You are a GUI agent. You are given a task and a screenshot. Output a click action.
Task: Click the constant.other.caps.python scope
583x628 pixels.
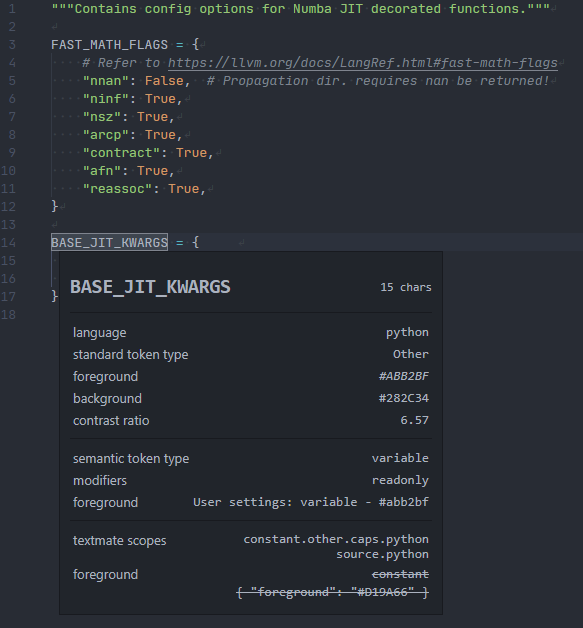(x=336, y=539)
